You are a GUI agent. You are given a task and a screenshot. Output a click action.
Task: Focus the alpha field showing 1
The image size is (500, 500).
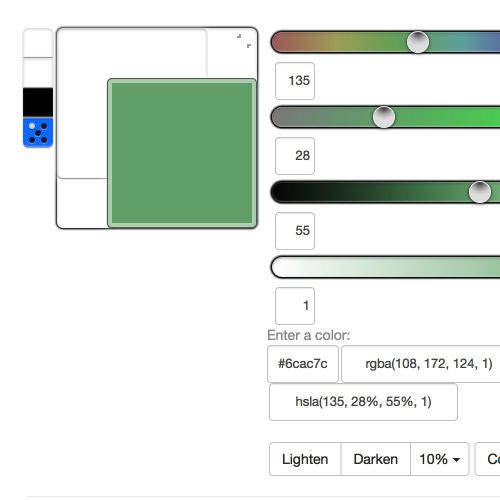click(x=295, y=306)
